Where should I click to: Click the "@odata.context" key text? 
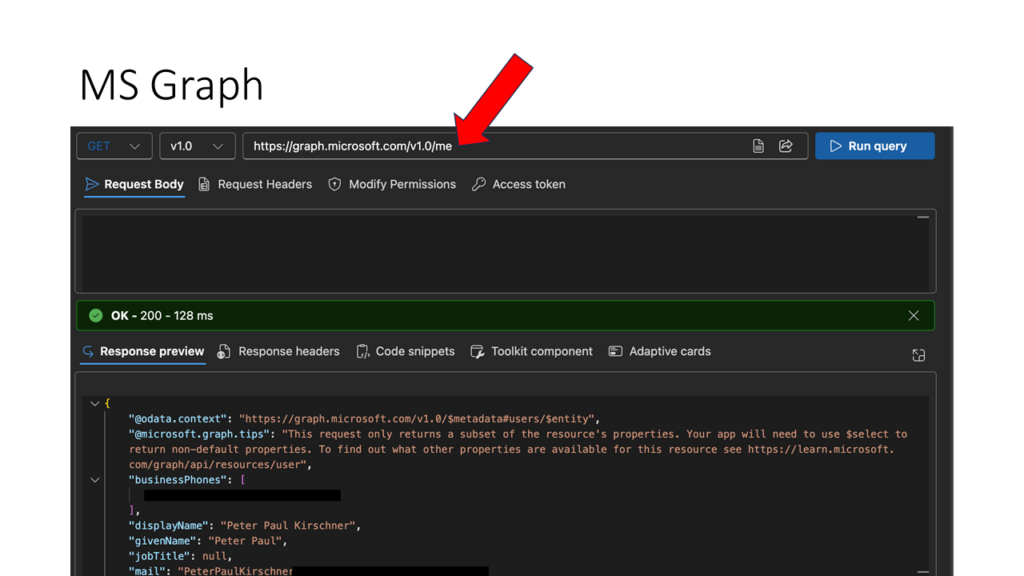(x=178, y=419)
